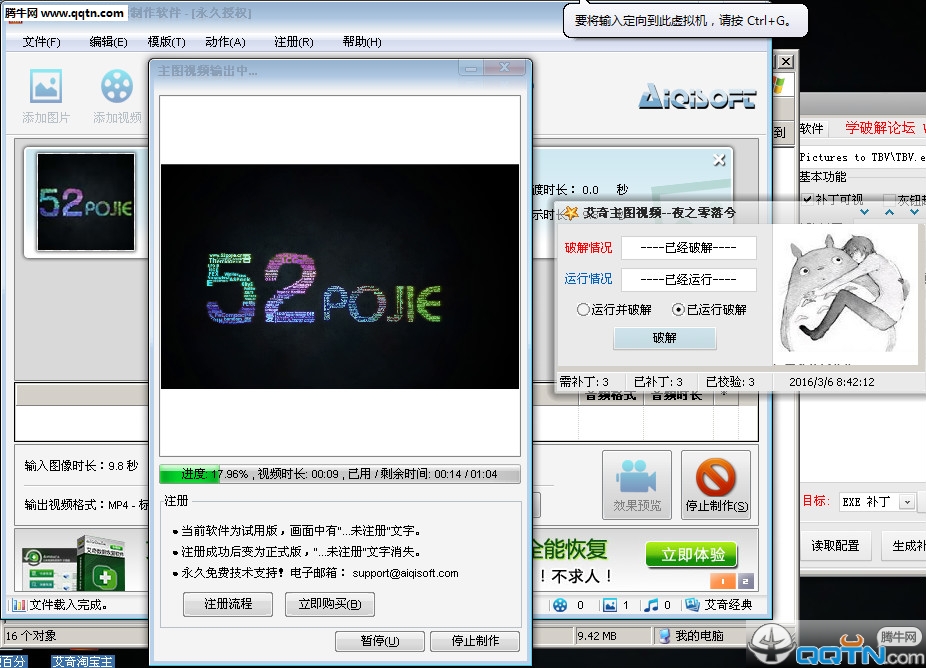Click the red 停止制作(S) icon in main window
This screenshot has height=668, width=926.
click(716, 485)
